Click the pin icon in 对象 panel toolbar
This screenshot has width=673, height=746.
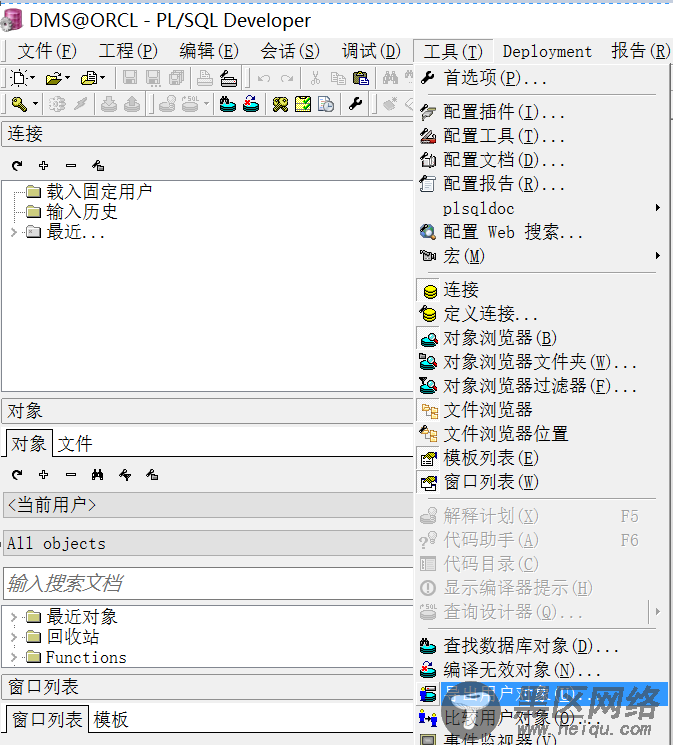coord(152,474)
